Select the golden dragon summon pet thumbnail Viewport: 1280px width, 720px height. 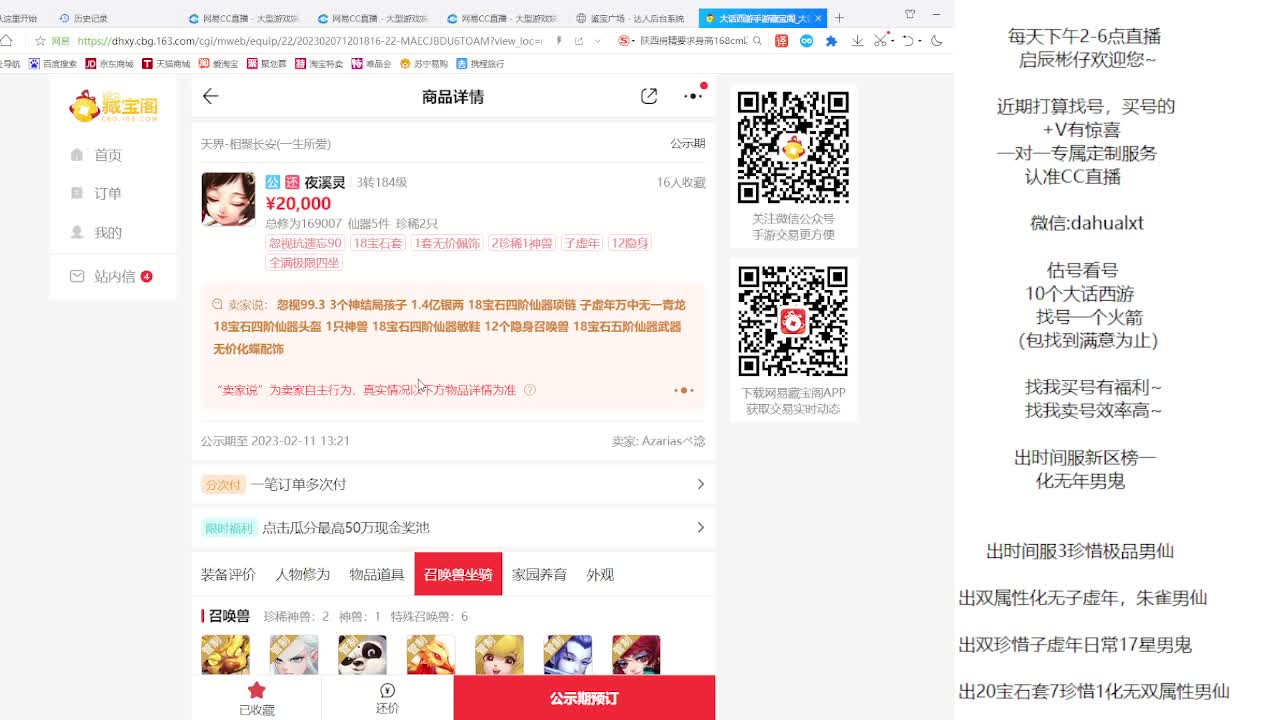click(226, 655)
